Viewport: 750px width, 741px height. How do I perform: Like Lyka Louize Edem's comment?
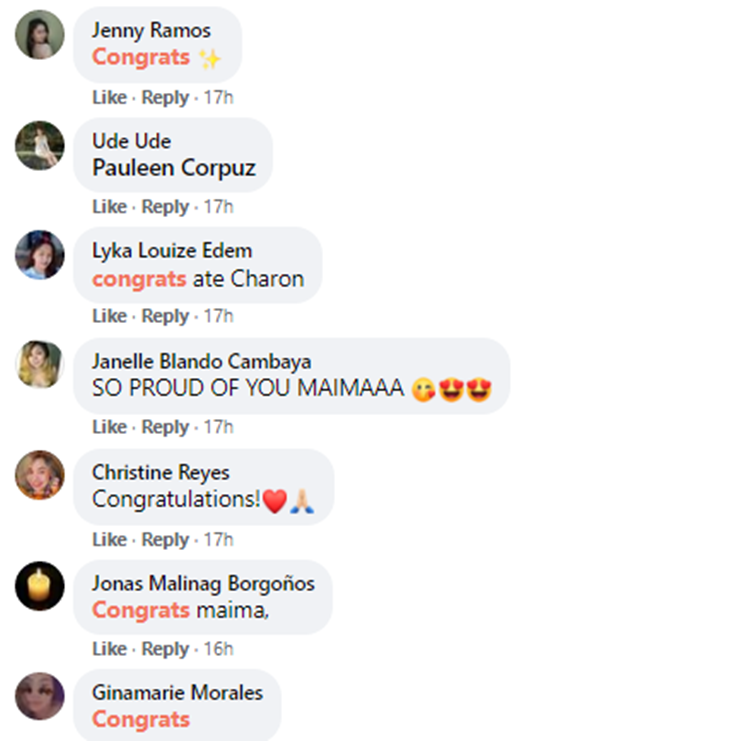point(110,316)
